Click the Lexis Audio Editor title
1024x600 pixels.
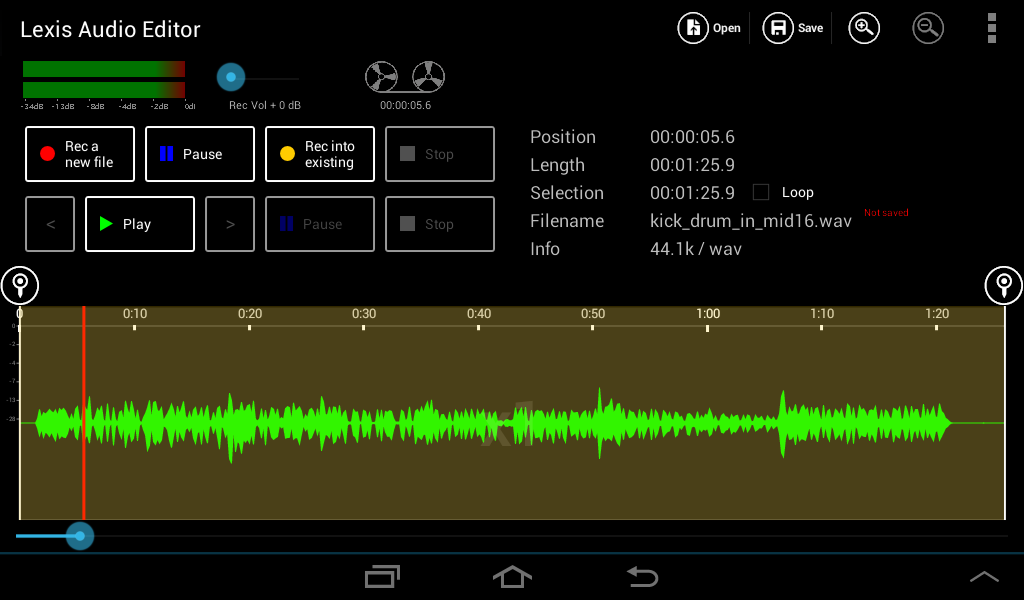click(110, 29)
